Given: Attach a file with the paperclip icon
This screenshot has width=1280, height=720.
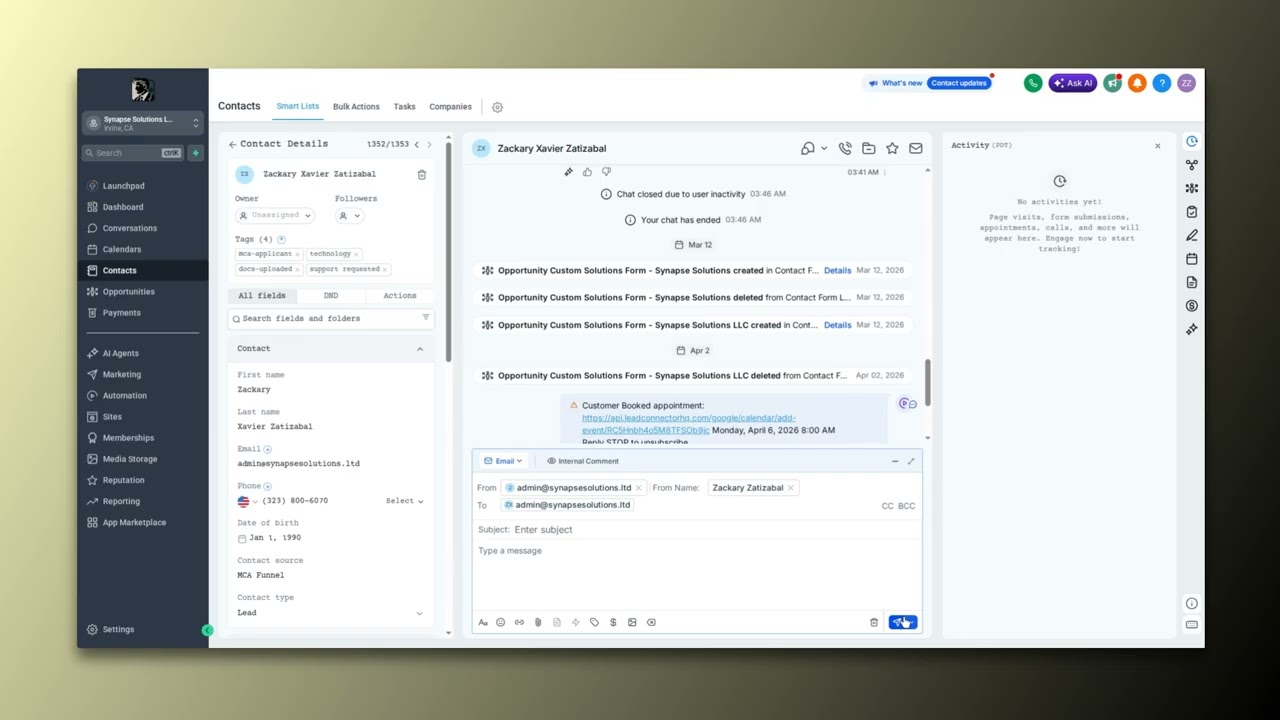Looking at the screenshot, I should click(538, 622).
